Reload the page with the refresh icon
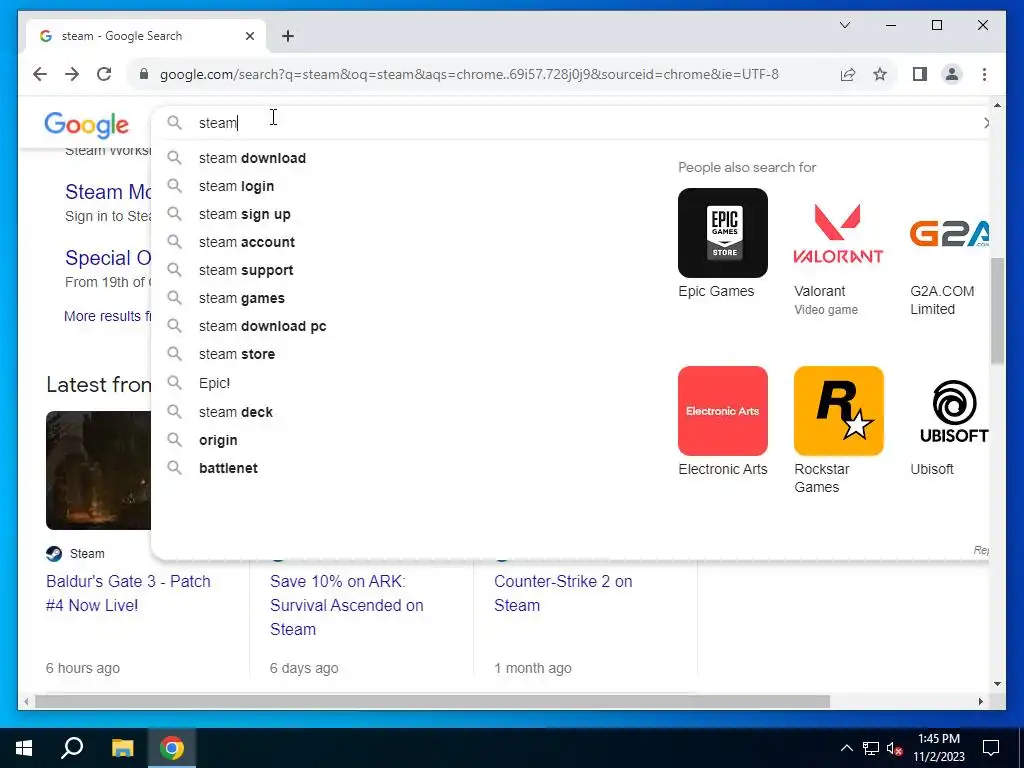Viewport: 1024px width, 768px height. (x=104, y=74)
